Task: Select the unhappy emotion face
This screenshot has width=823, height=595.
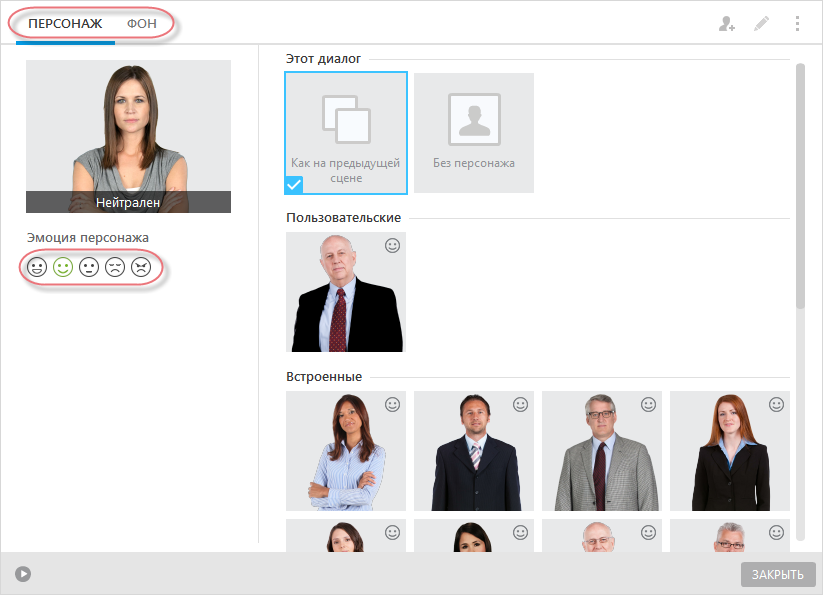Action: click(x=115, y=267)
